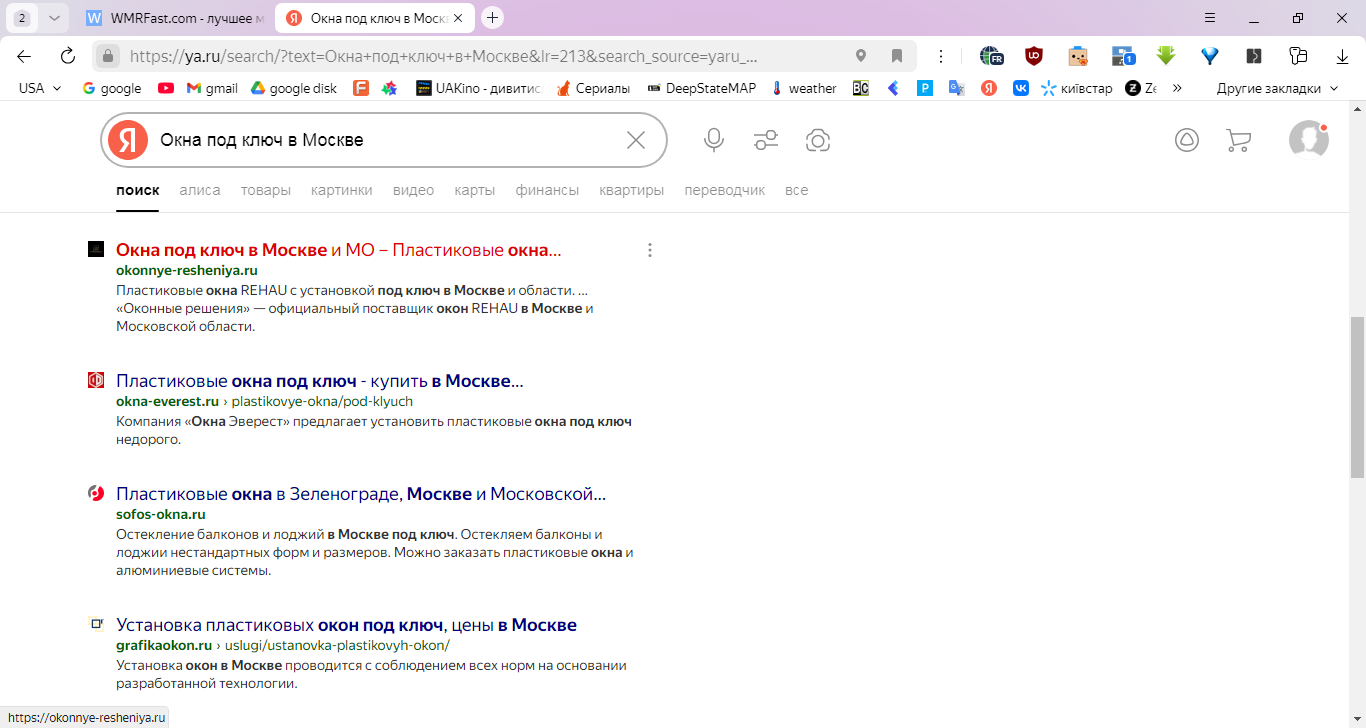Open options dots for the okonnye-resheniya result
Viewport: 1366px width, 728px height.
click(650, 250)
